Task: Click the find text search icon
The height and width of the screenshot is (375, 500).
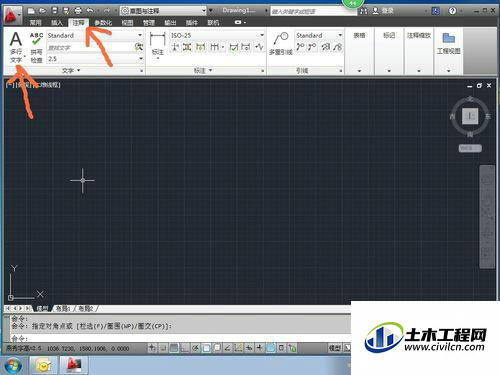Action: (139, 47)
